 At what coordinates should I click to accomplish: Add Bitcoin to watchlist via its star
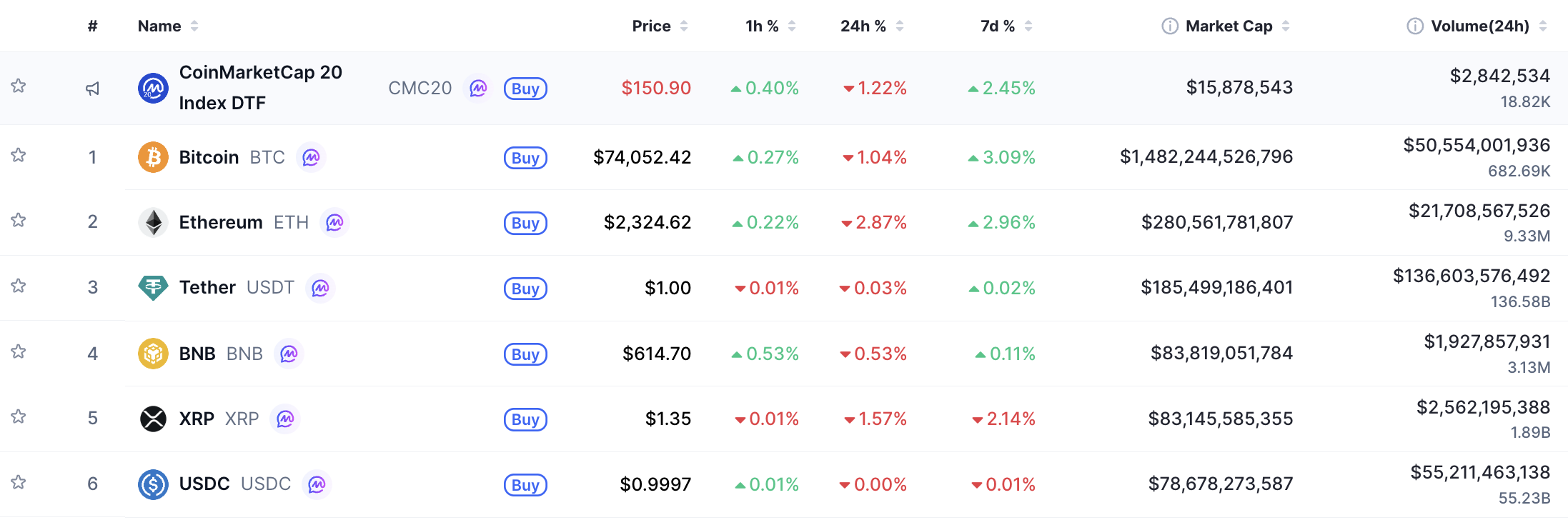click(19, 157)
